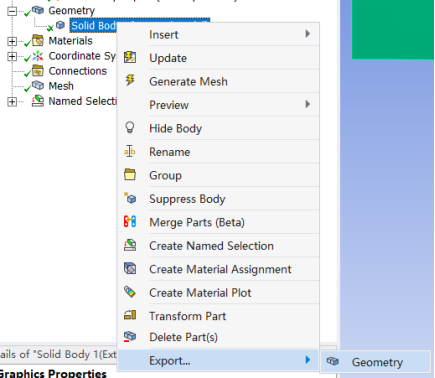Click the Create Material Plot icon
Image resolution: width=435 pixels, height=378 pixels.
[x=130, y=292]
